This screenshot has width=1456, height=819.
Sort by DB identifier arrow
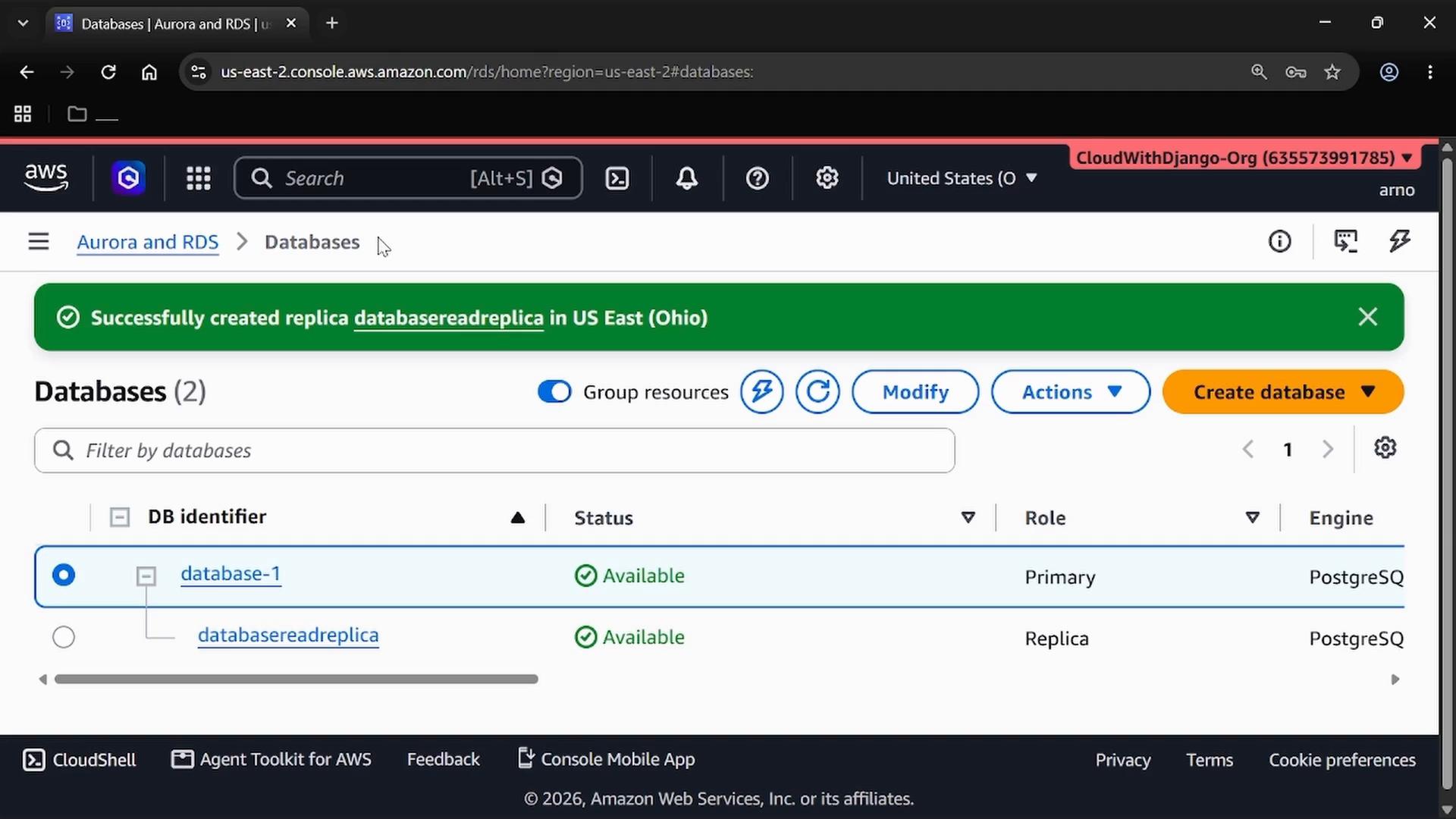coord(518,518)
